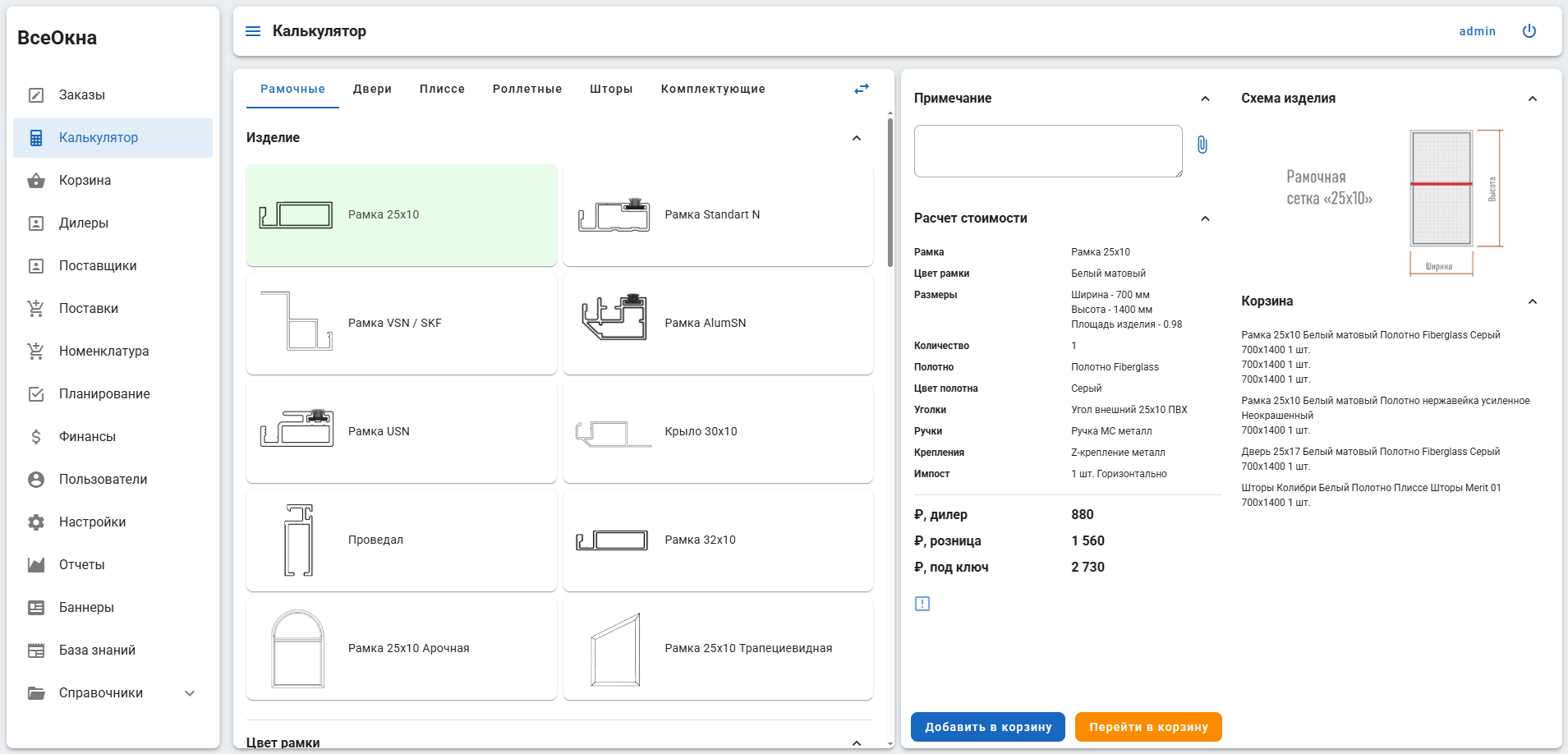Switch to Плиссе tab

point(442,89)
